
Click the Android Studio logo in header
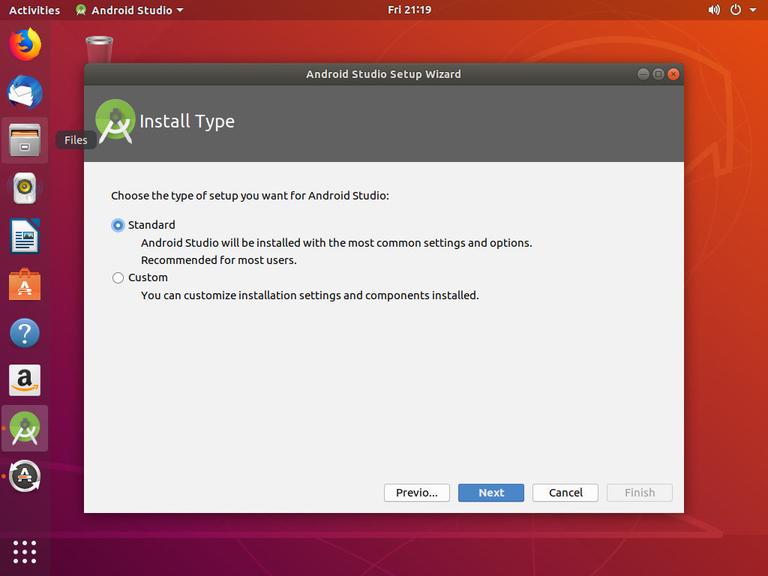115,120
